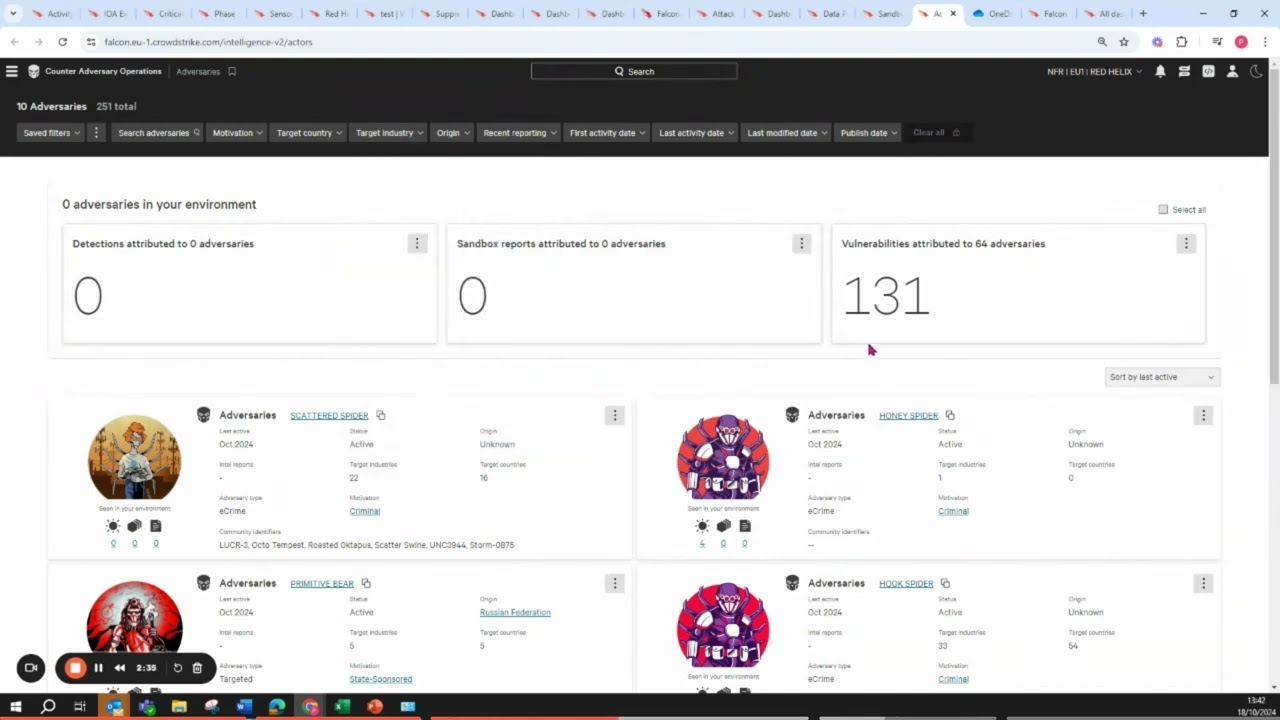Screen dimensions: 1280x720
Task: Click the State-Sponsored motivation link
Action: (x=380, y=679)
